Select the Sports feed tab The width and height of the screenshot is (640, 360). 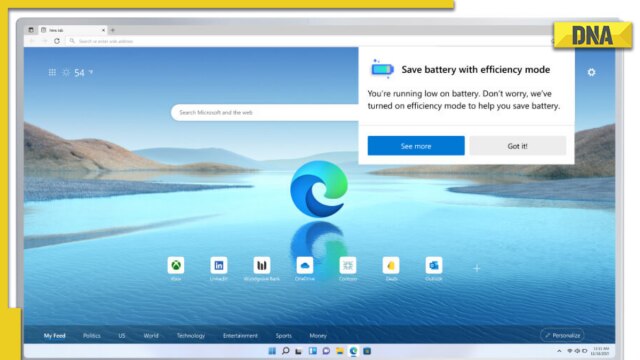[284, 336]
